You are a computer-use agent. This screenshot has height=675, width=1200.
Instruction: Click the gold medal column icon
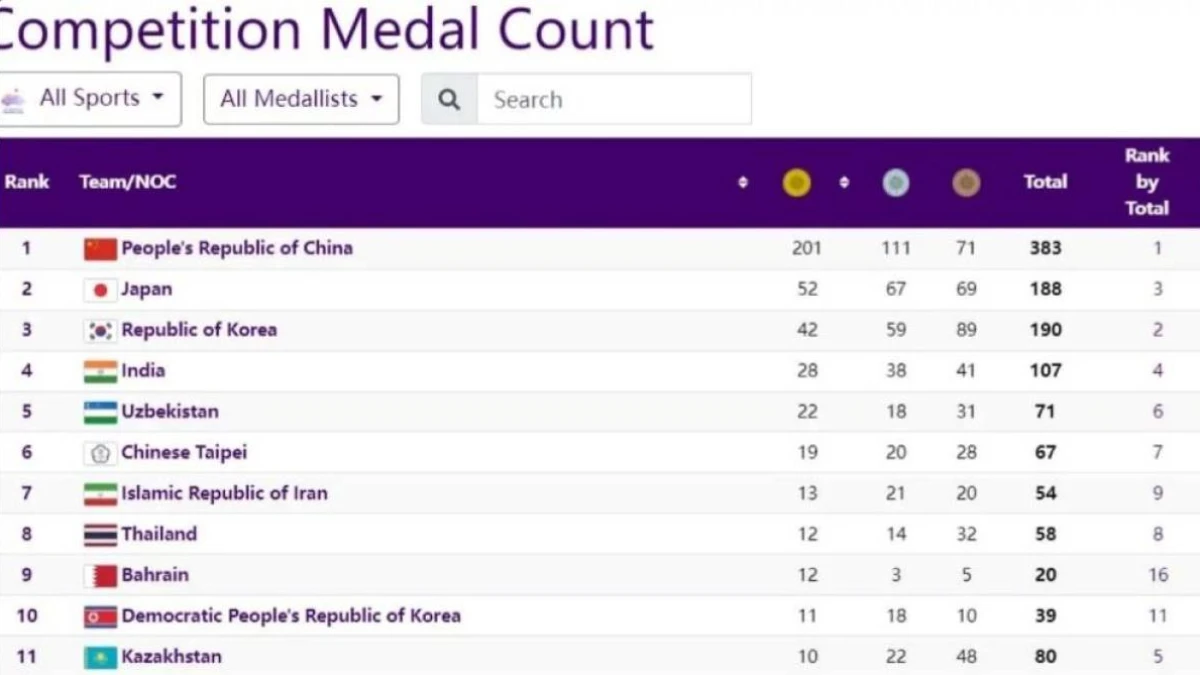coord(796,183)
